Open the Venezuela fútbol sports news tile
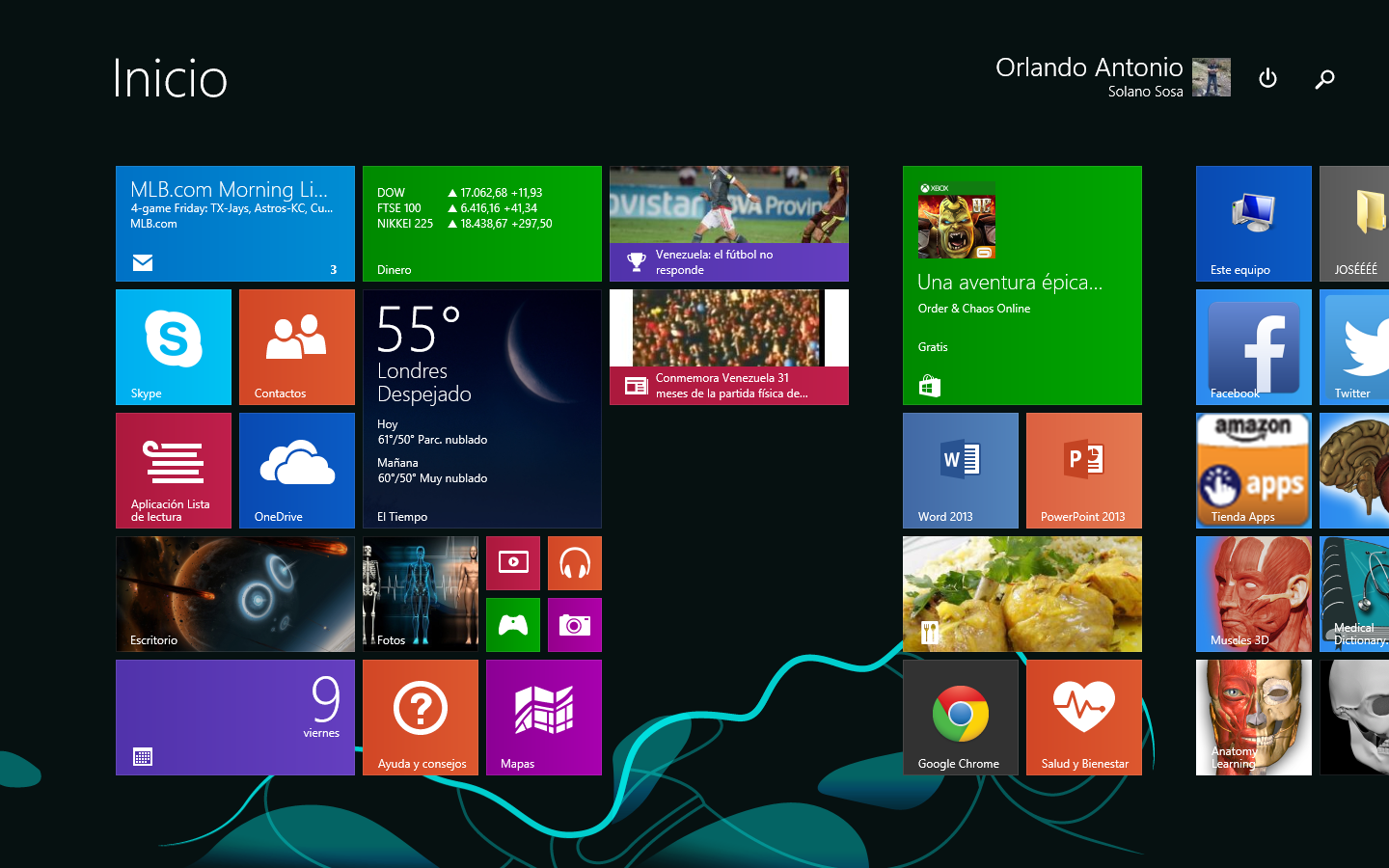Image resolution: width=1389 pixels, height=868 pixels. [x=729, y=224]
